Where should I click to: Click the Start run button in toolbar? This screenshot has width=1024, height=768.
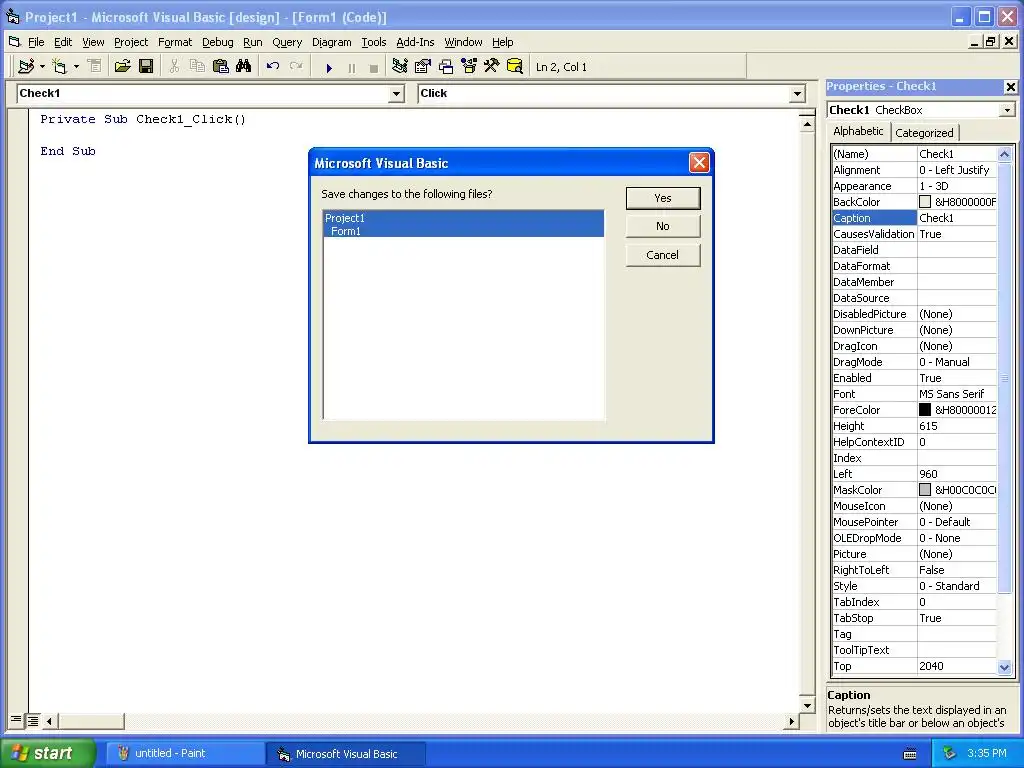point(329,67)
